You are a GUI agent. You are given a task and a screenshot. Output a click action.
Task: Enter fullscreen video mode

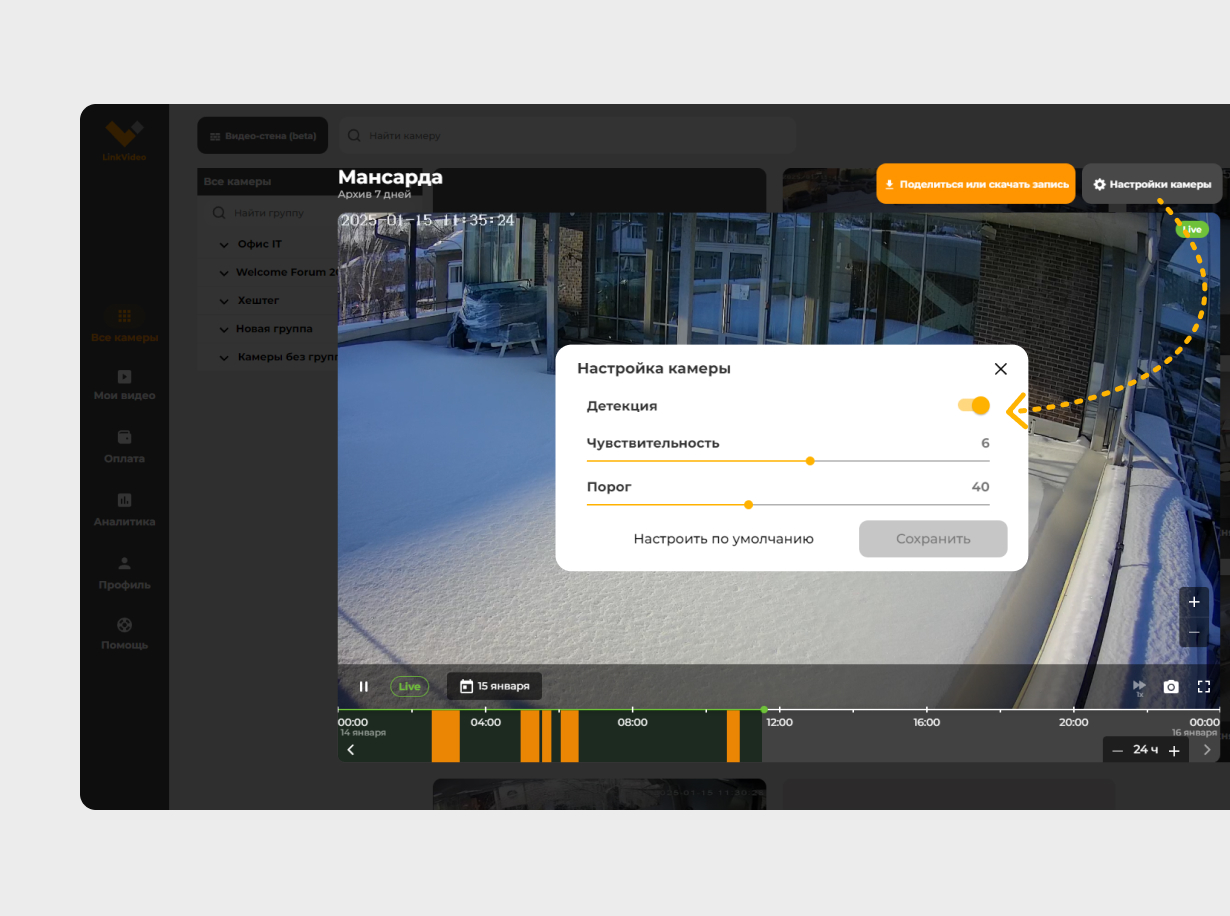(x=1204, y=687)
